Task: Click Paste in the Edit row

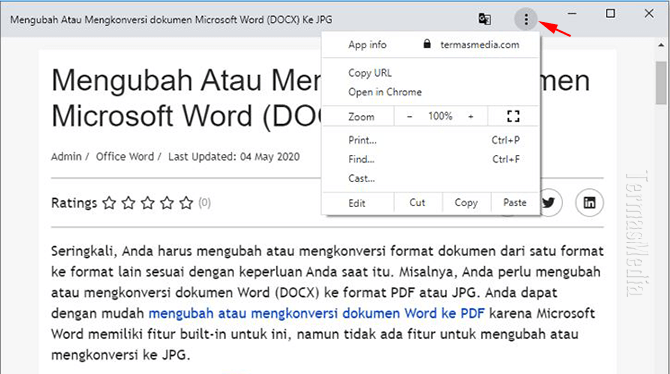Action: [515, 203]
